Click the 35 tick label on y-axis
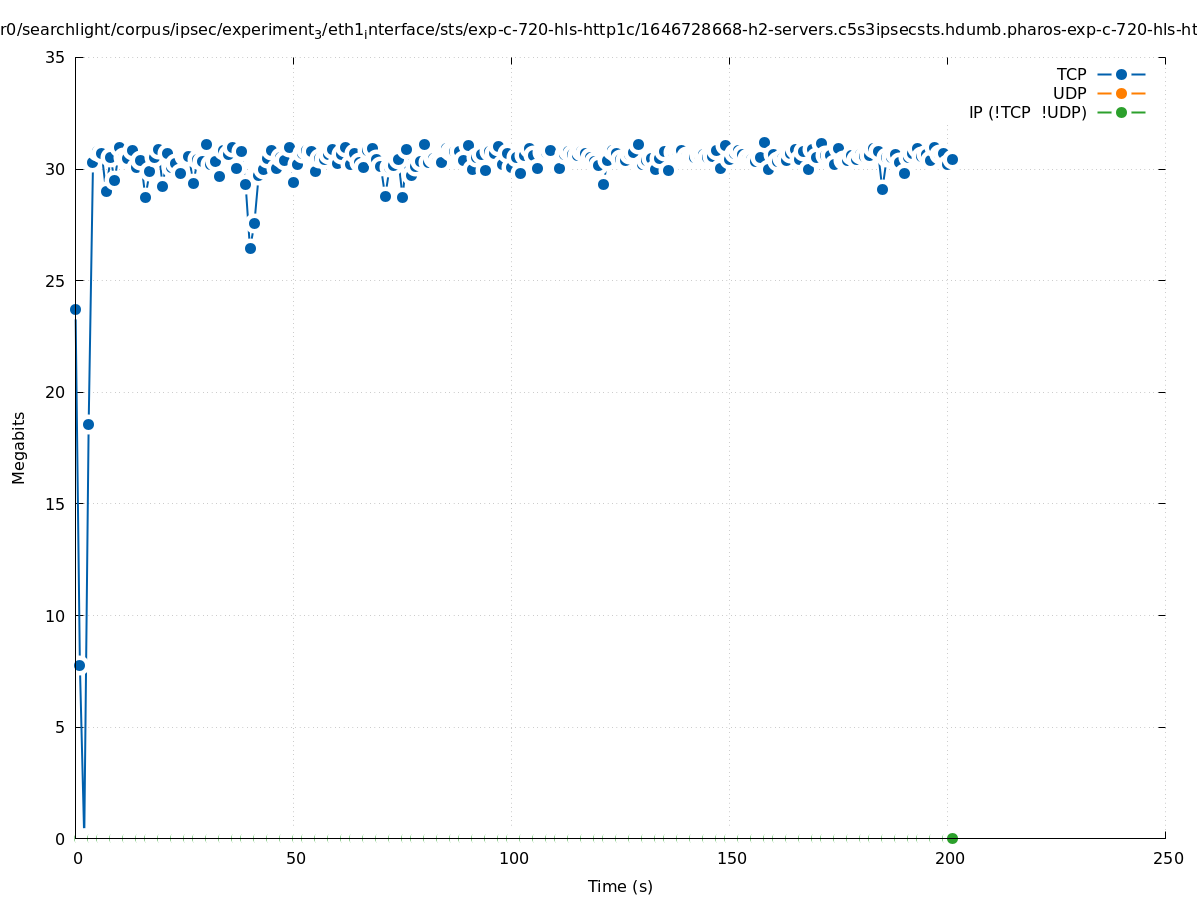Screen dimensions: 1197x900 (x=56, y=58)
